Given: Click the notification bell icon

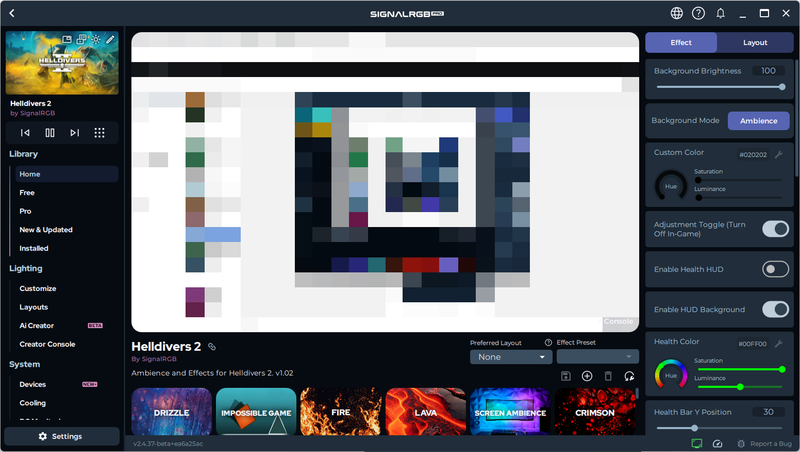Looking at the screenshot, I should coord(721,13).
